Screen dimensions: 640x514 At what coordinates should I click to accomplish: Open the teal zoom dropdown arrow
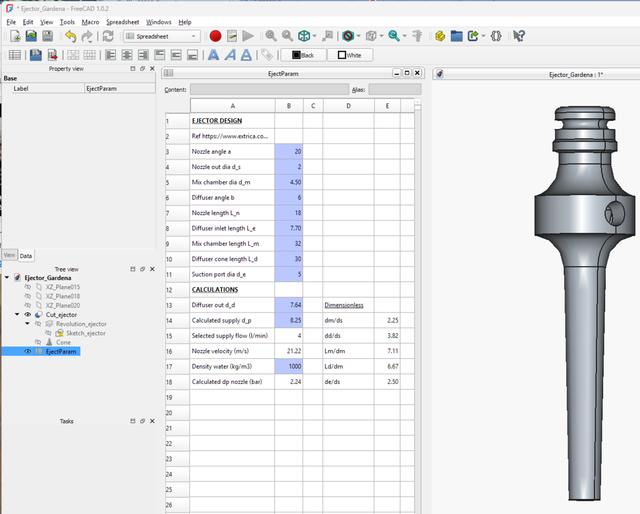point(404,36)
